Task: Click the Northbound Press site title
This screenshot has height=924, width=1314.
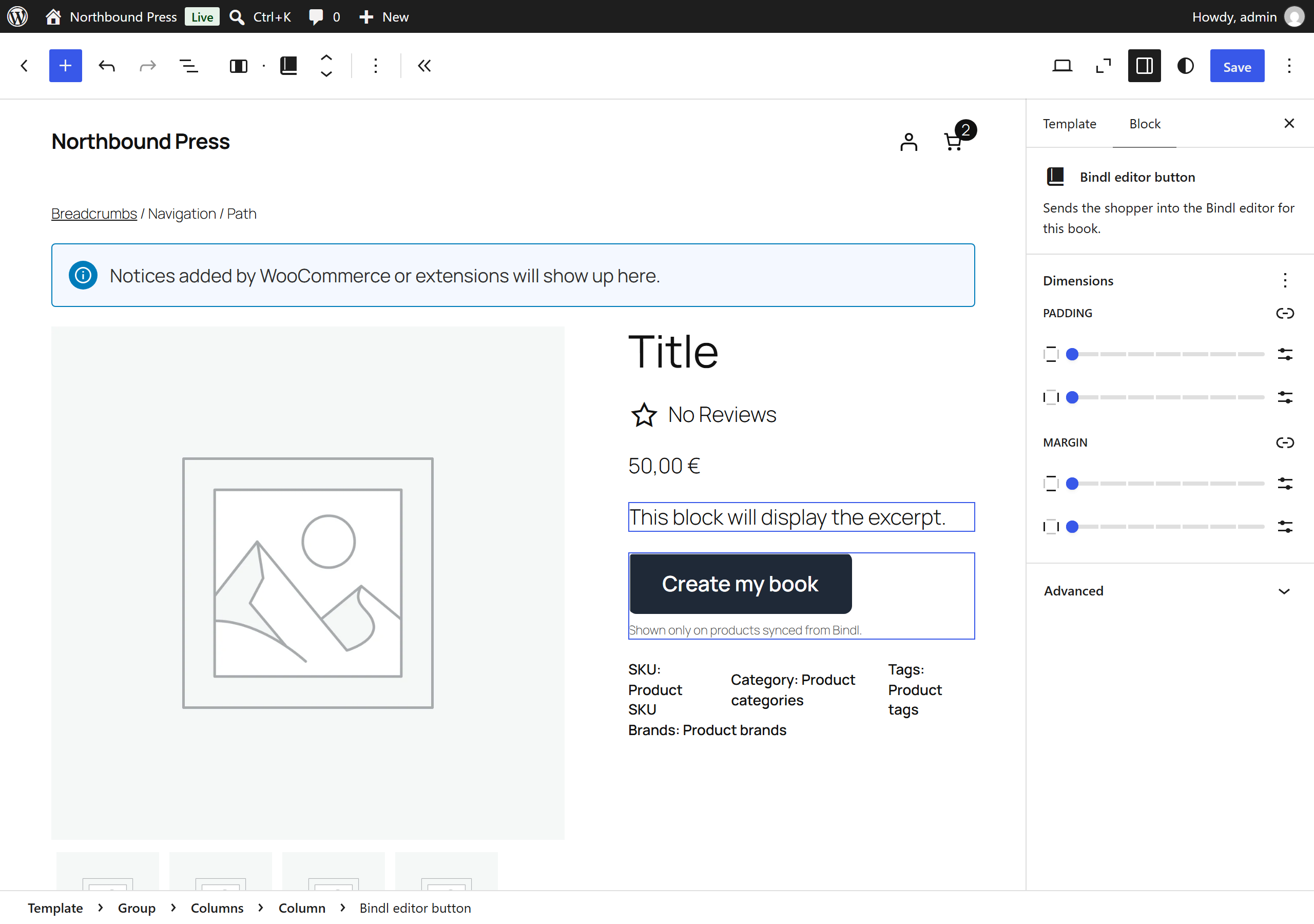Action: click(140, 141)
